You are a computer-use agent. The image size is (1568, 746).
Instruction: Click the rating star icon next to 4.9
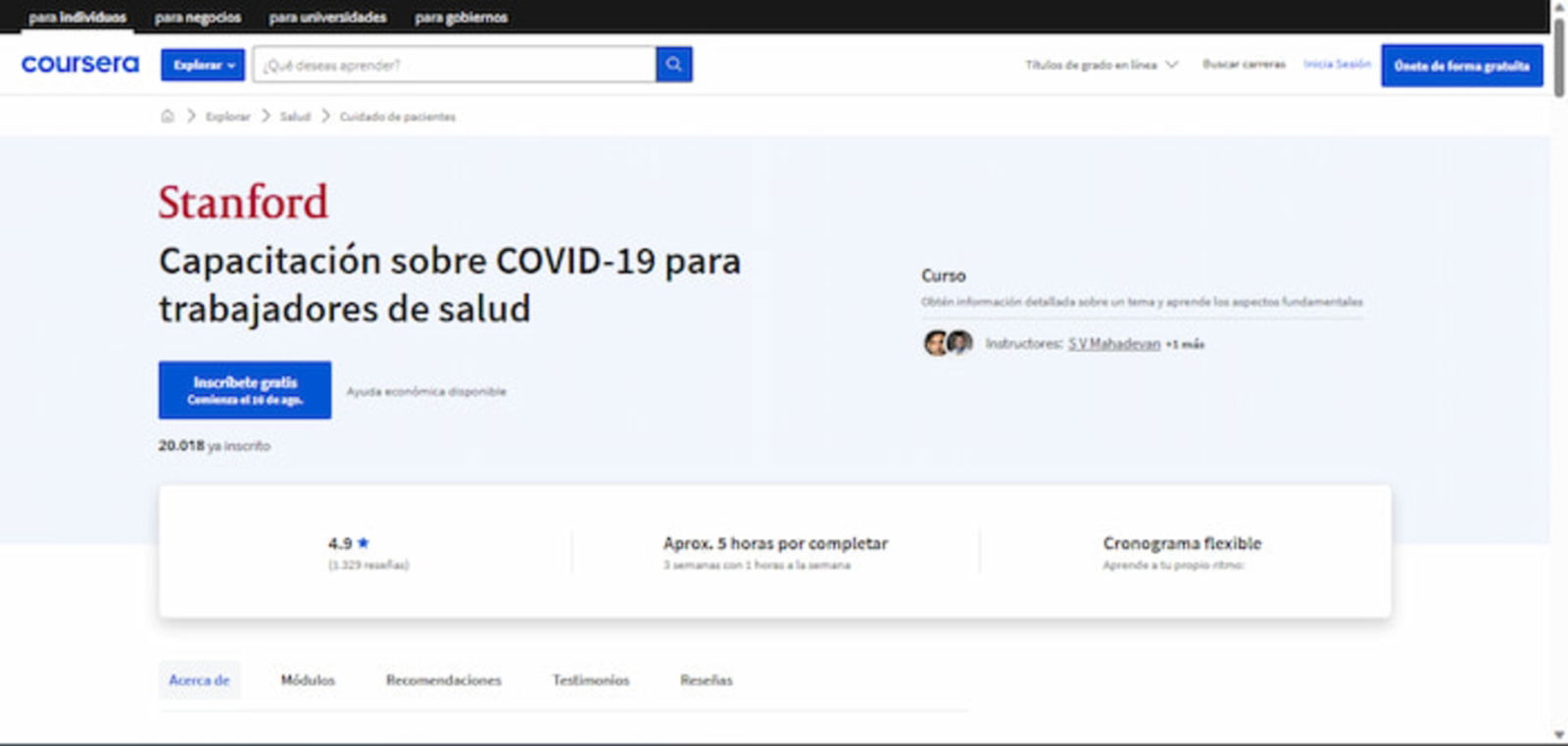tap(364, 542)
